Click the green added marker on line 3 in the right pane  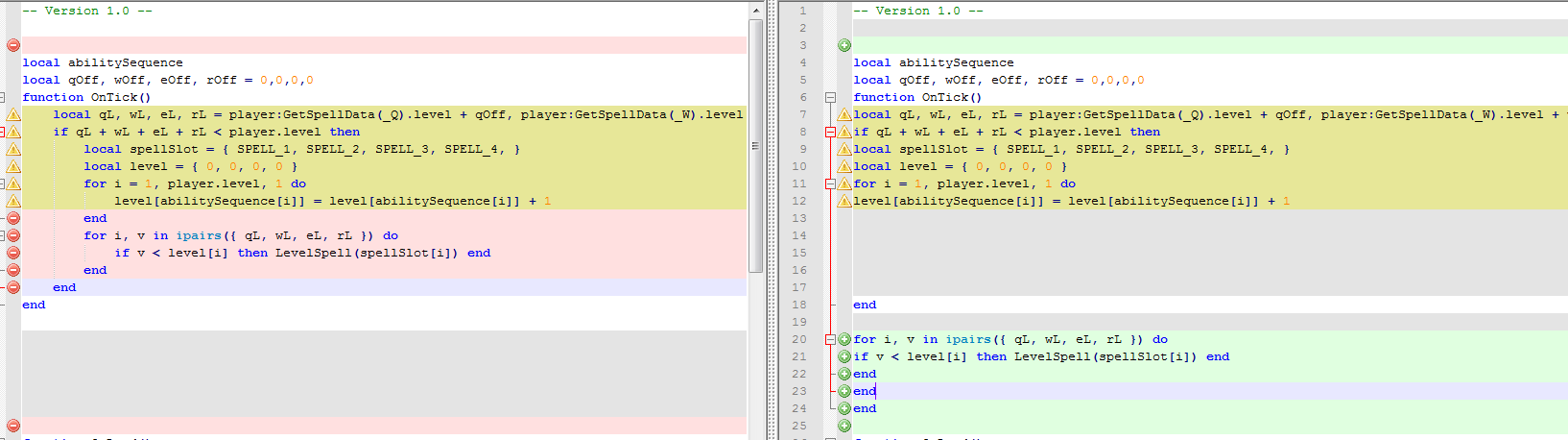click(844, 45)
